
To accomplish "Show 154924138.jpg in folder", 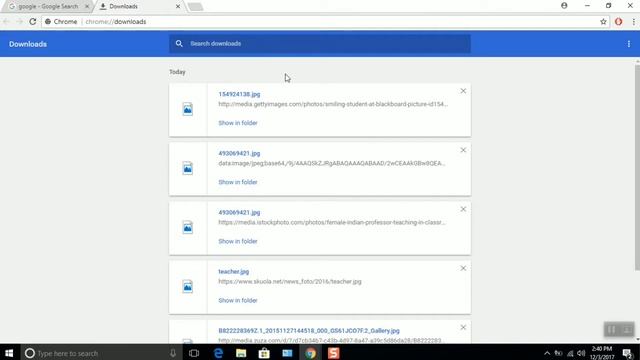I will 238,123.
